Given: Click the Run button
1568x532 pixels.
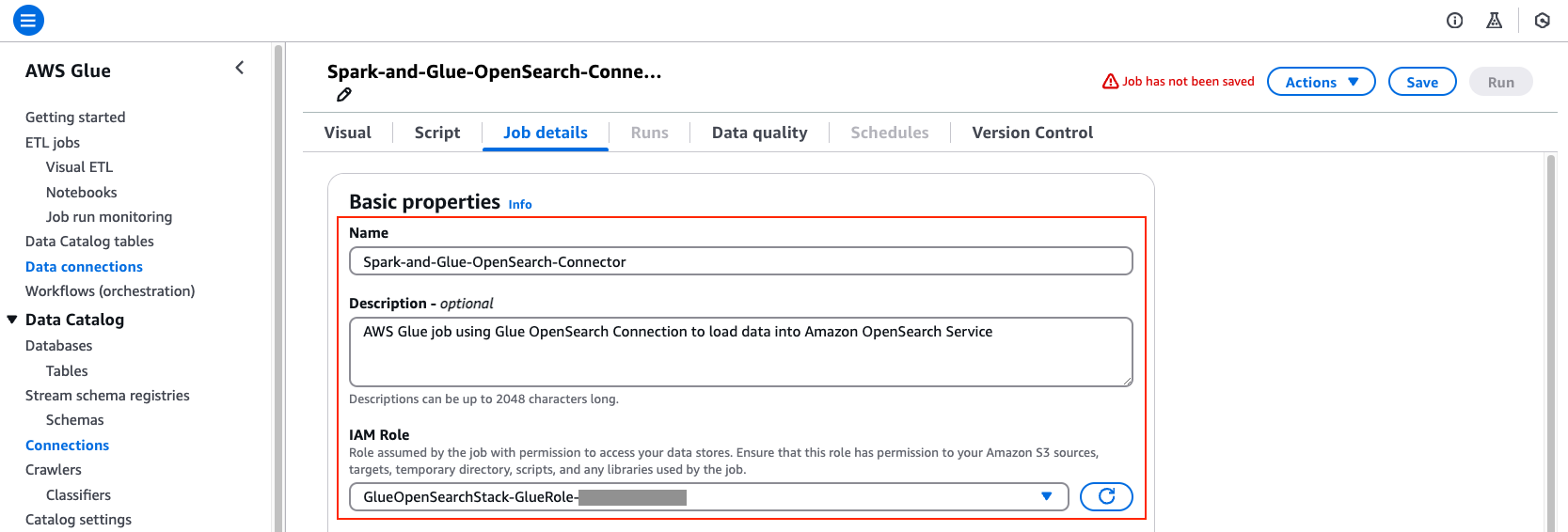Looking at the screenshot, I should (x=1500, y=82).
